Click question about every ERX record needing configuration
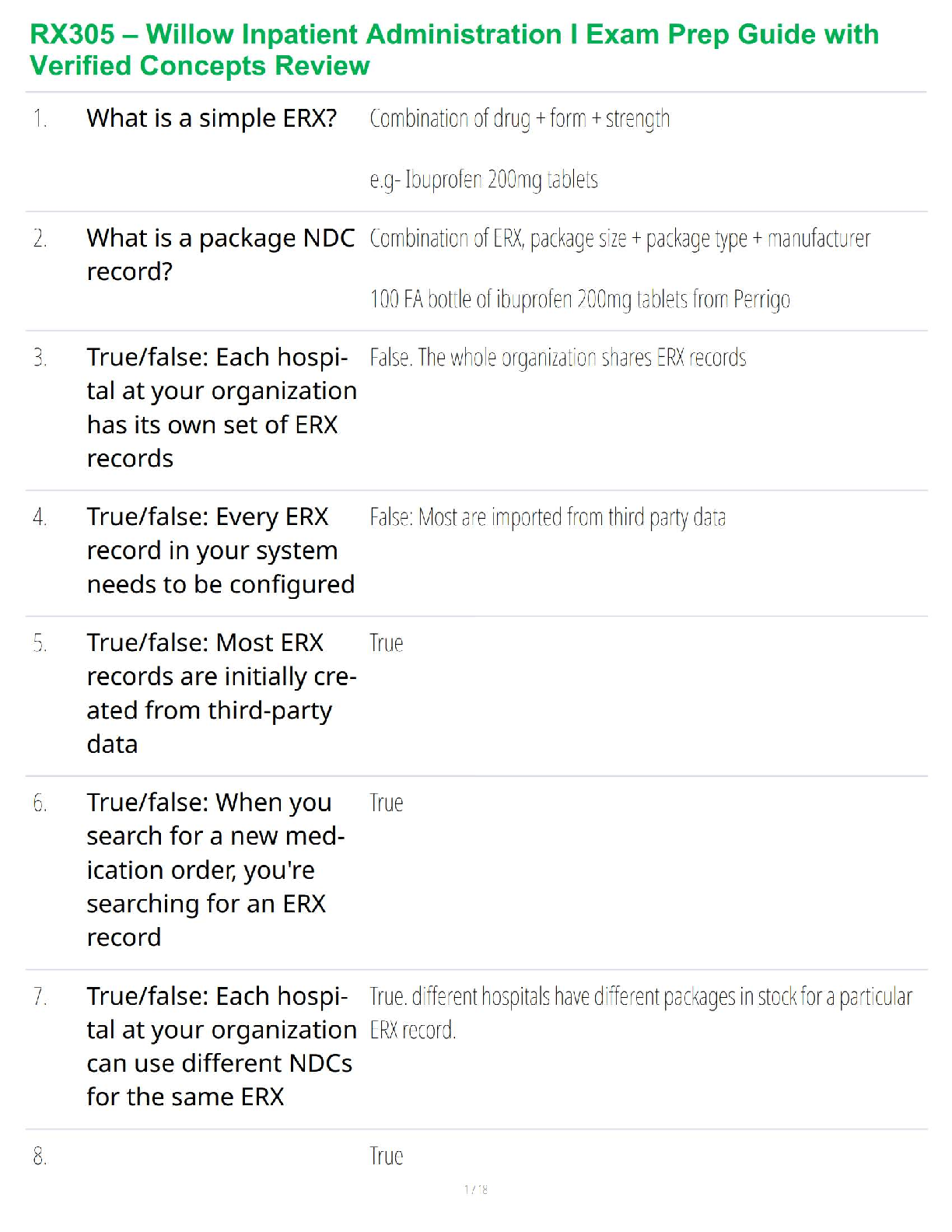Image resolution: width=952 pixels, height=1232 pixels. (221, 551)
